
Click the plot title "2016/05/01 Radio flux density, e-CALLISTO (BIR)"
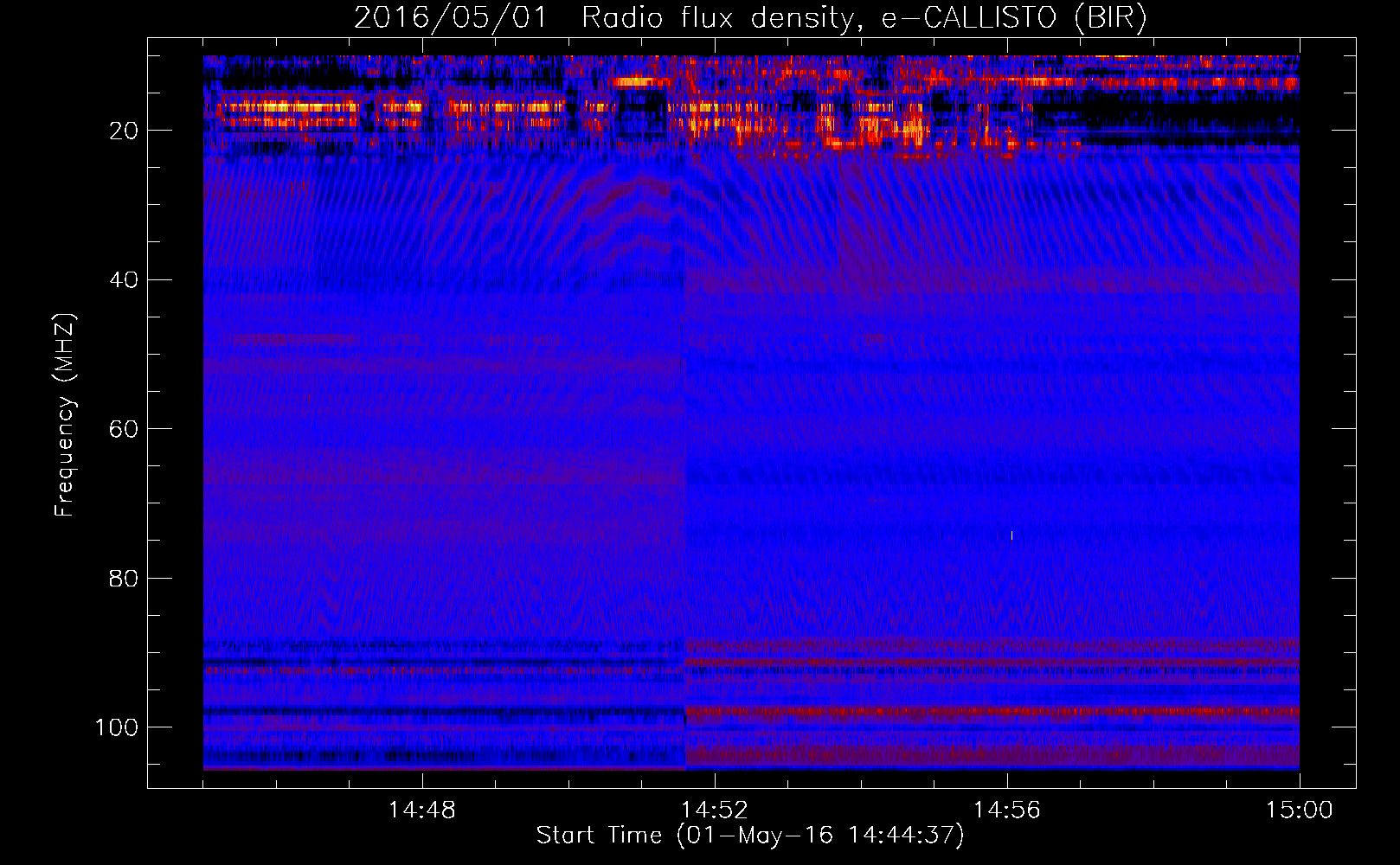coord(750,17)
